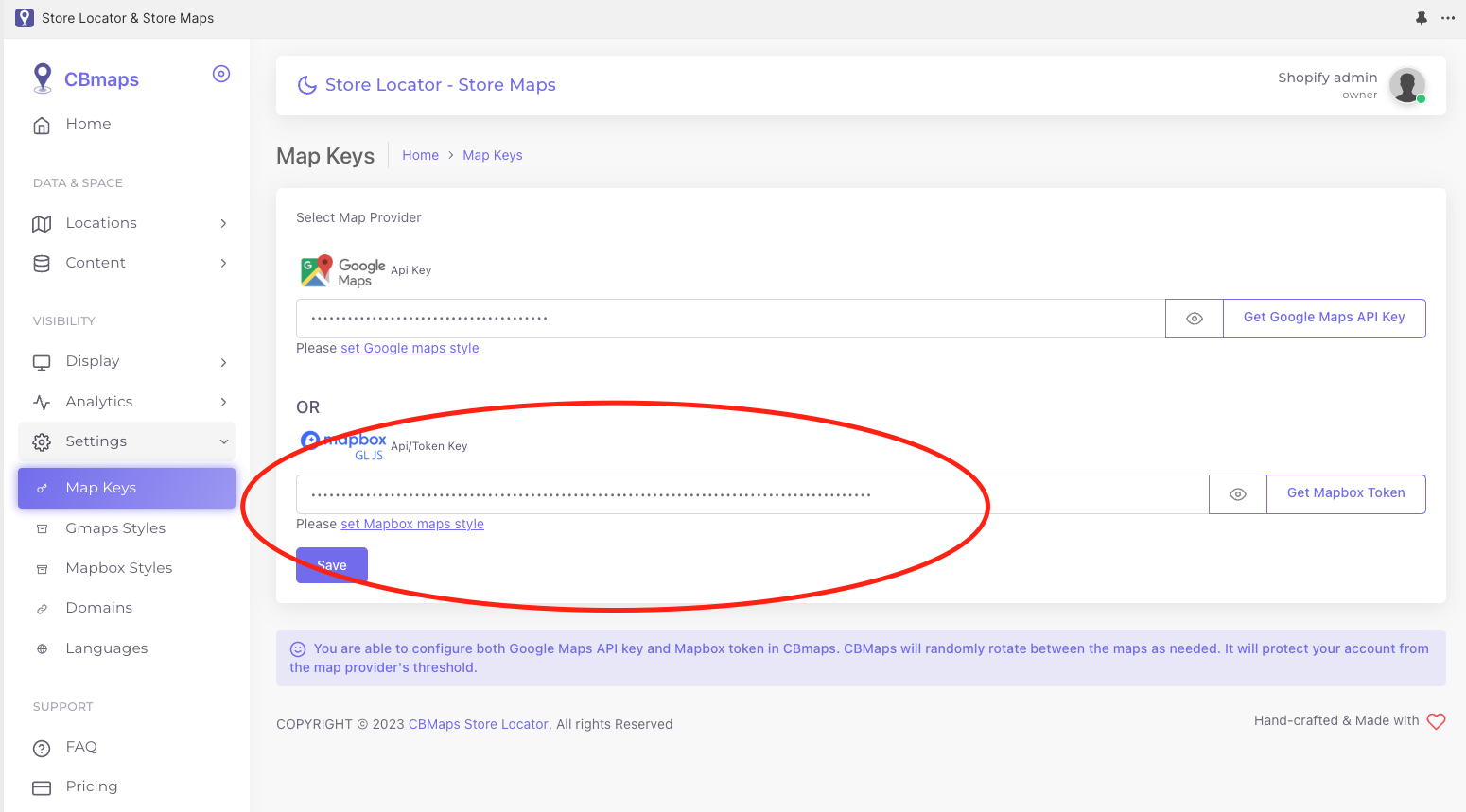Click the Locations map icon
The image size is (1466, 812).
tap(42, 224)
